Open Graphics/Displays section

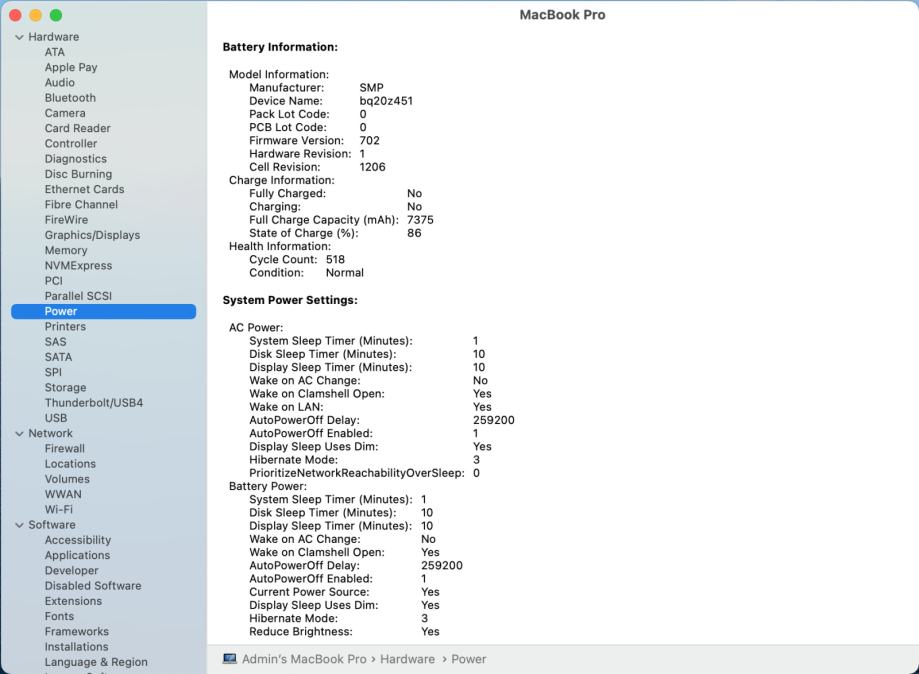point(93,235)
